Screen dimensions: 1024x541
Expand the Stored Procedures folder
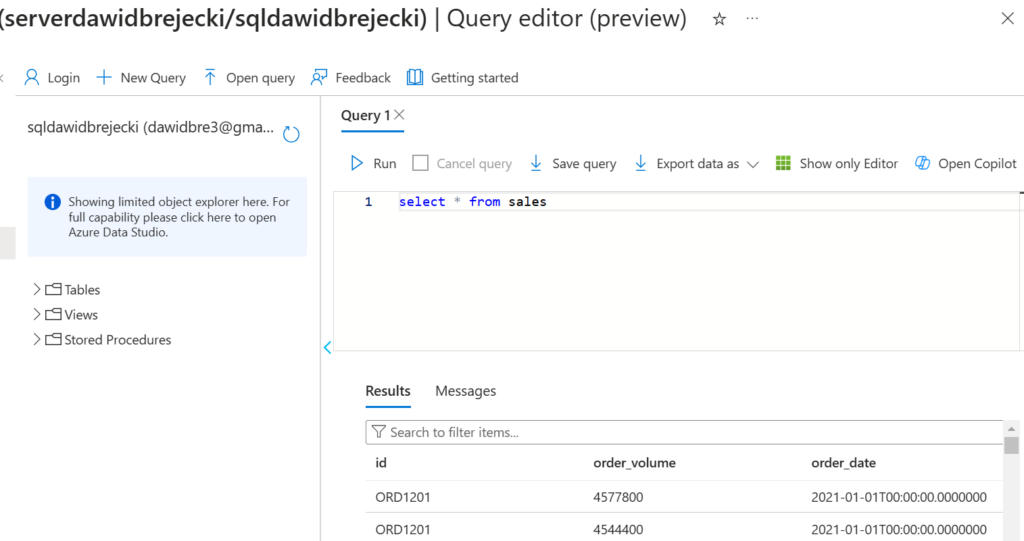[38, 340]
